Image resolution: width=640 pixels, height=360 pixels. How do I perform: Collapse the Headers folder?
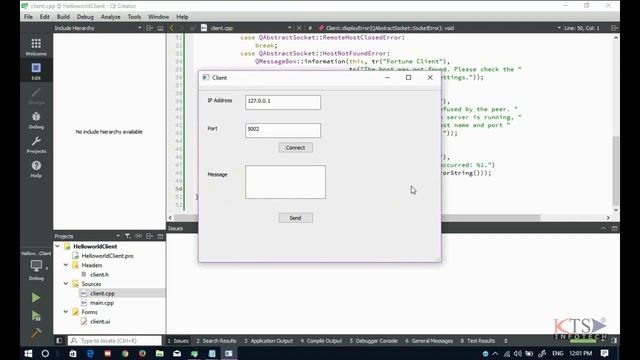(x=66, y=265)
